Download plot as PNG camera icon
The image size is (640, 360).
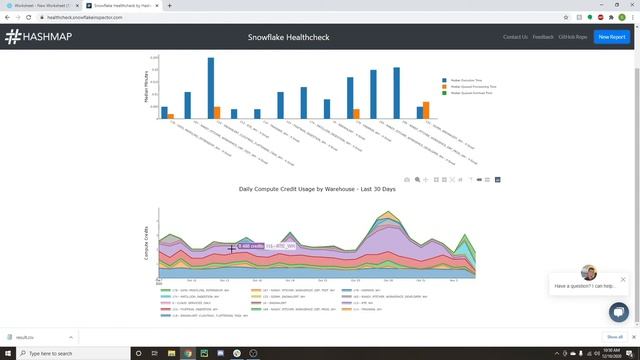pos(407,180)
